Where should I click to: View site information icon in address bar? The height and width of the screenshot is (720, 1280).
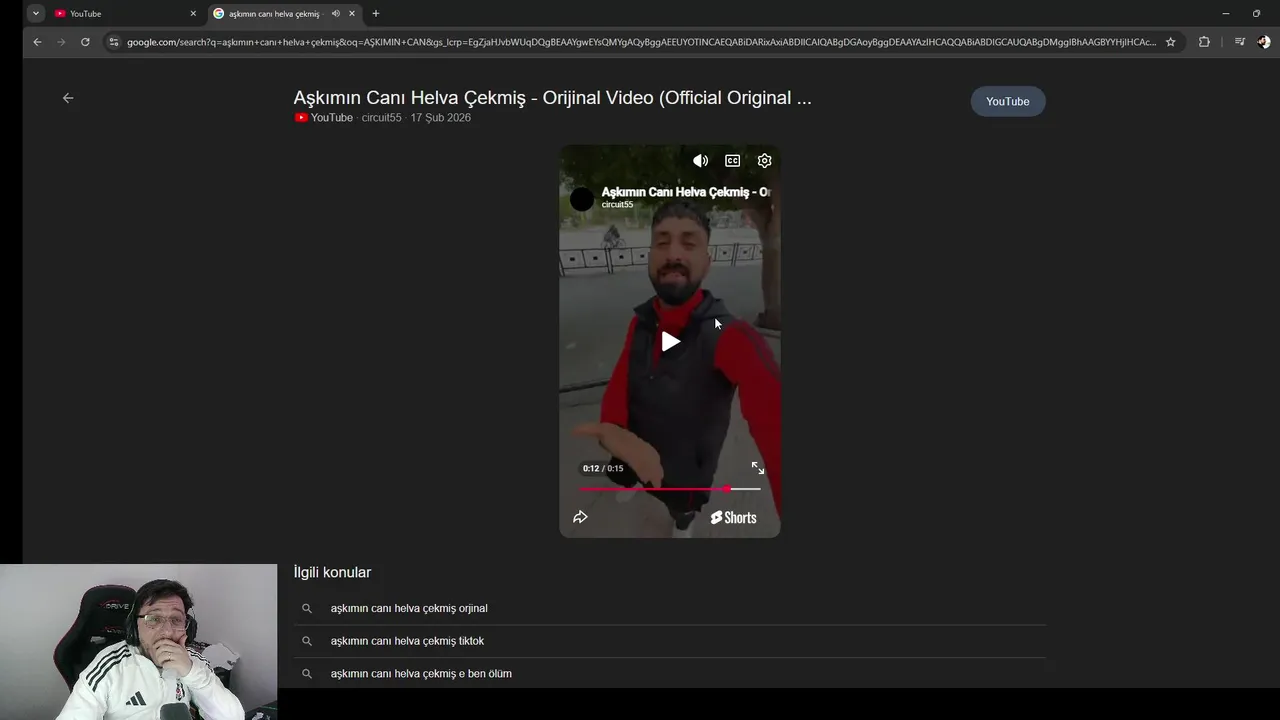(x=114, y=42)
